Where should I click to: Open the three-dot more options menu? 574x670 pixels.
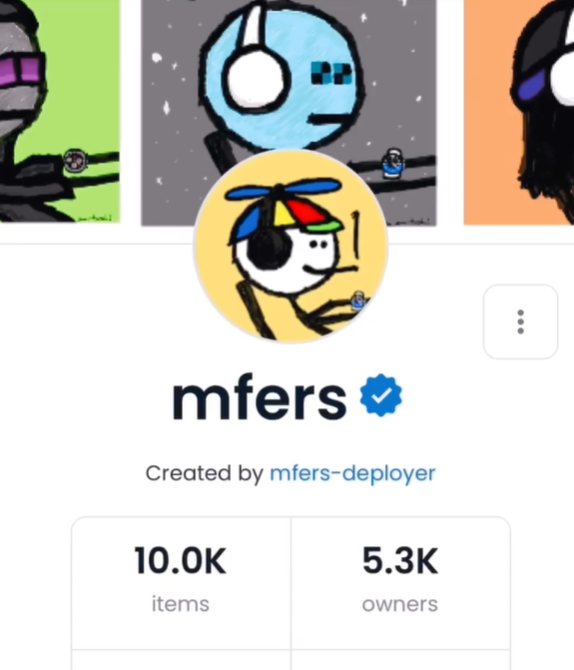pyautogui.click(x=520, y=321)
